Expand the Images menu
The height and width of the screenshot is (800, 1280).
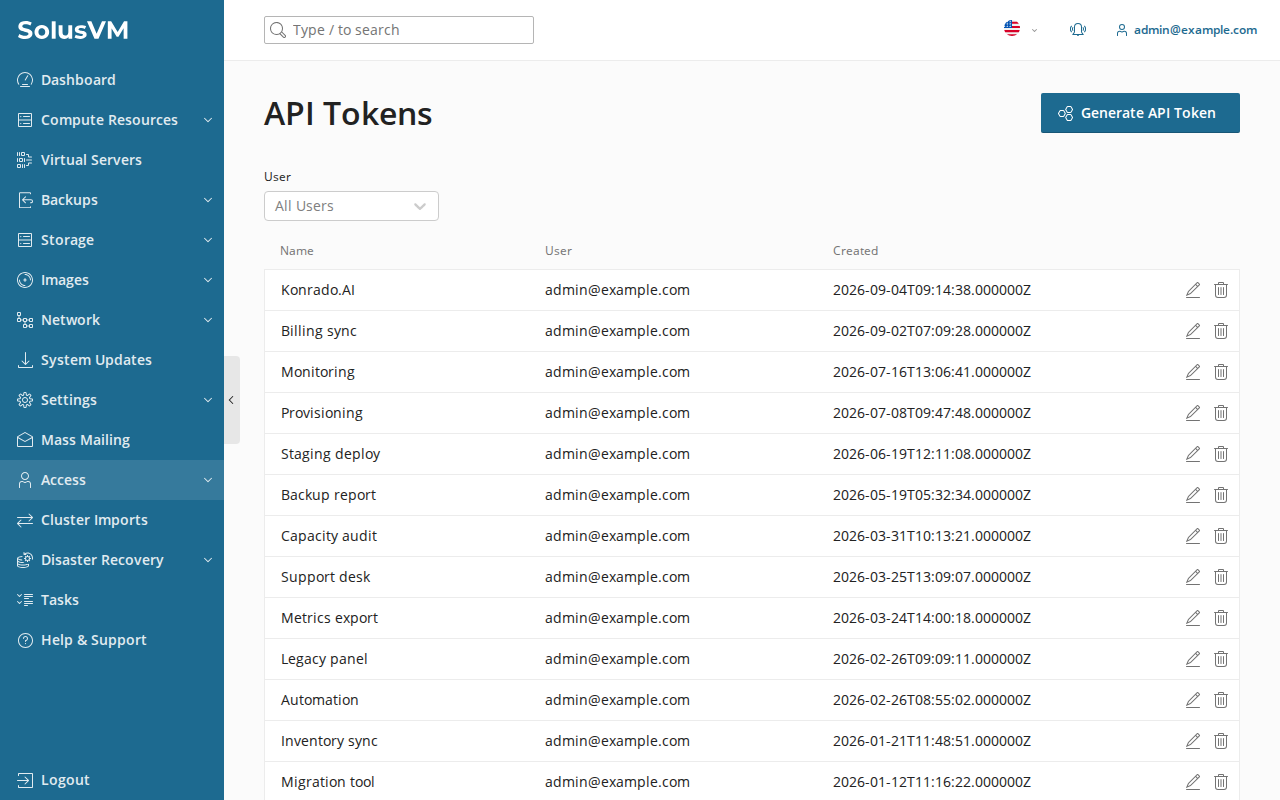click(x=112, y=280)
